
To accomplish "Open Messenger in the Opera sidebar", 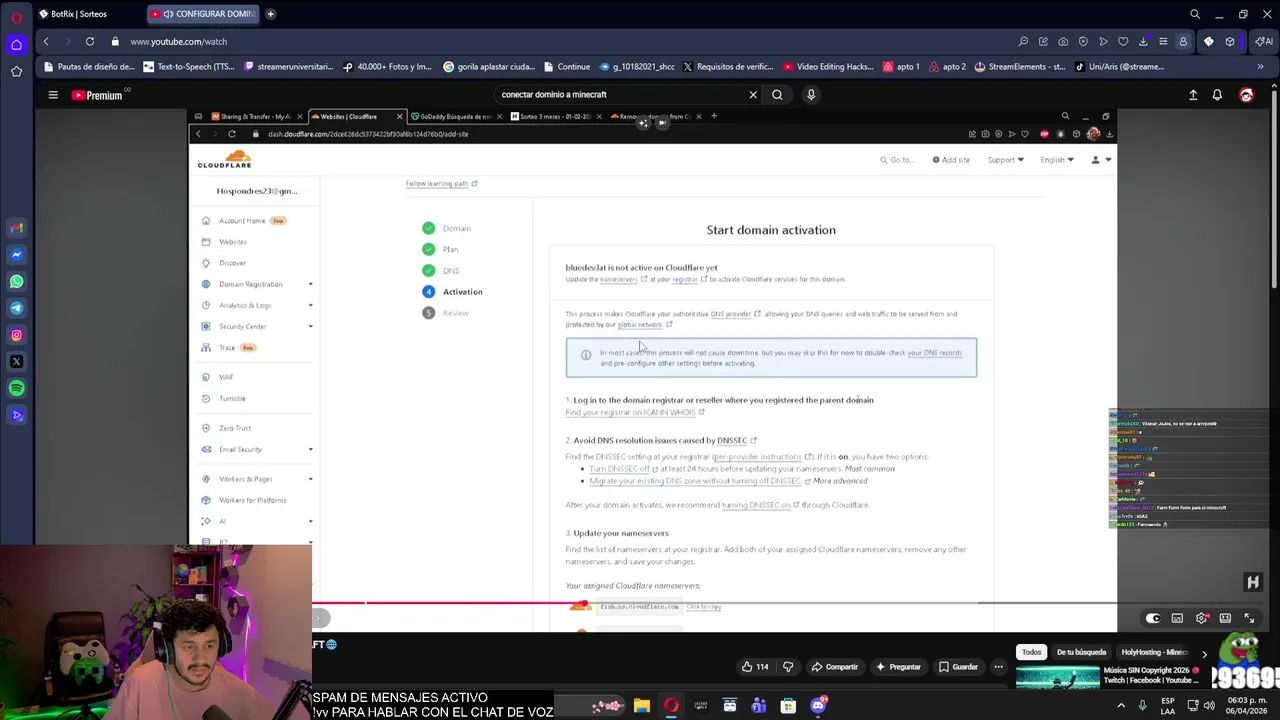I will (16, 255).
